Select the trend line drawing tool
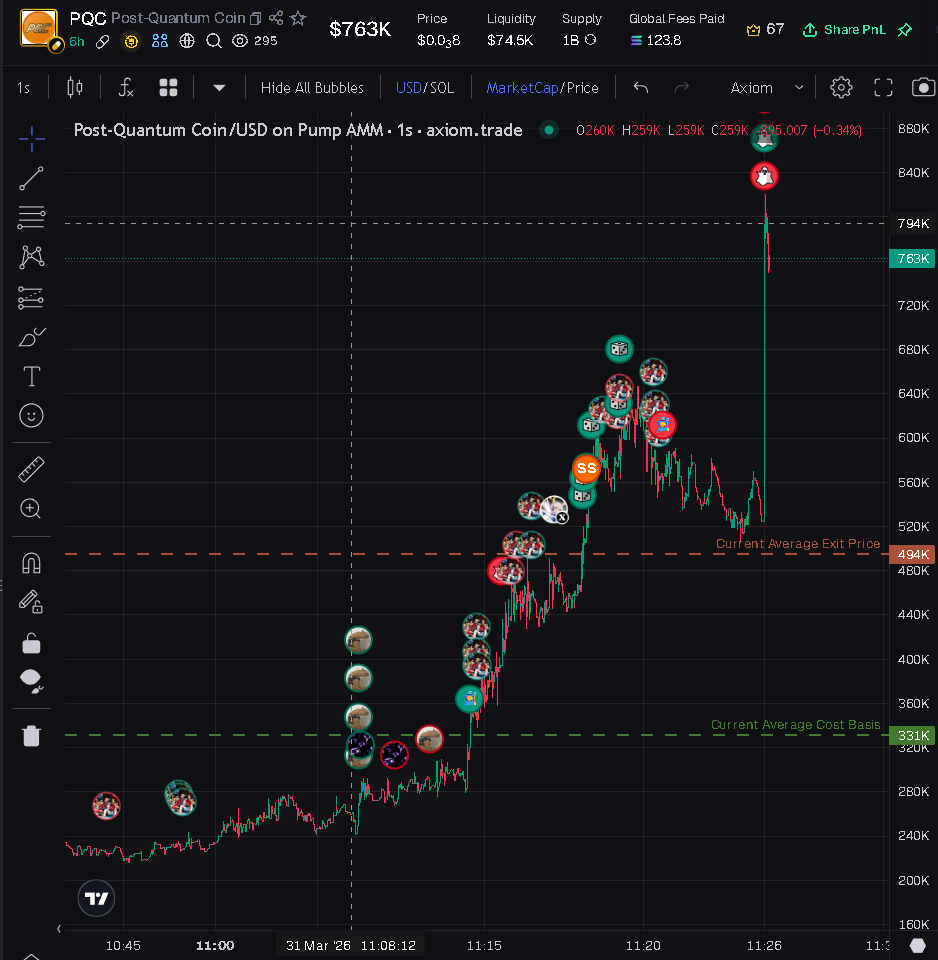The image size is (938, 960). click(x=31, y=178)
